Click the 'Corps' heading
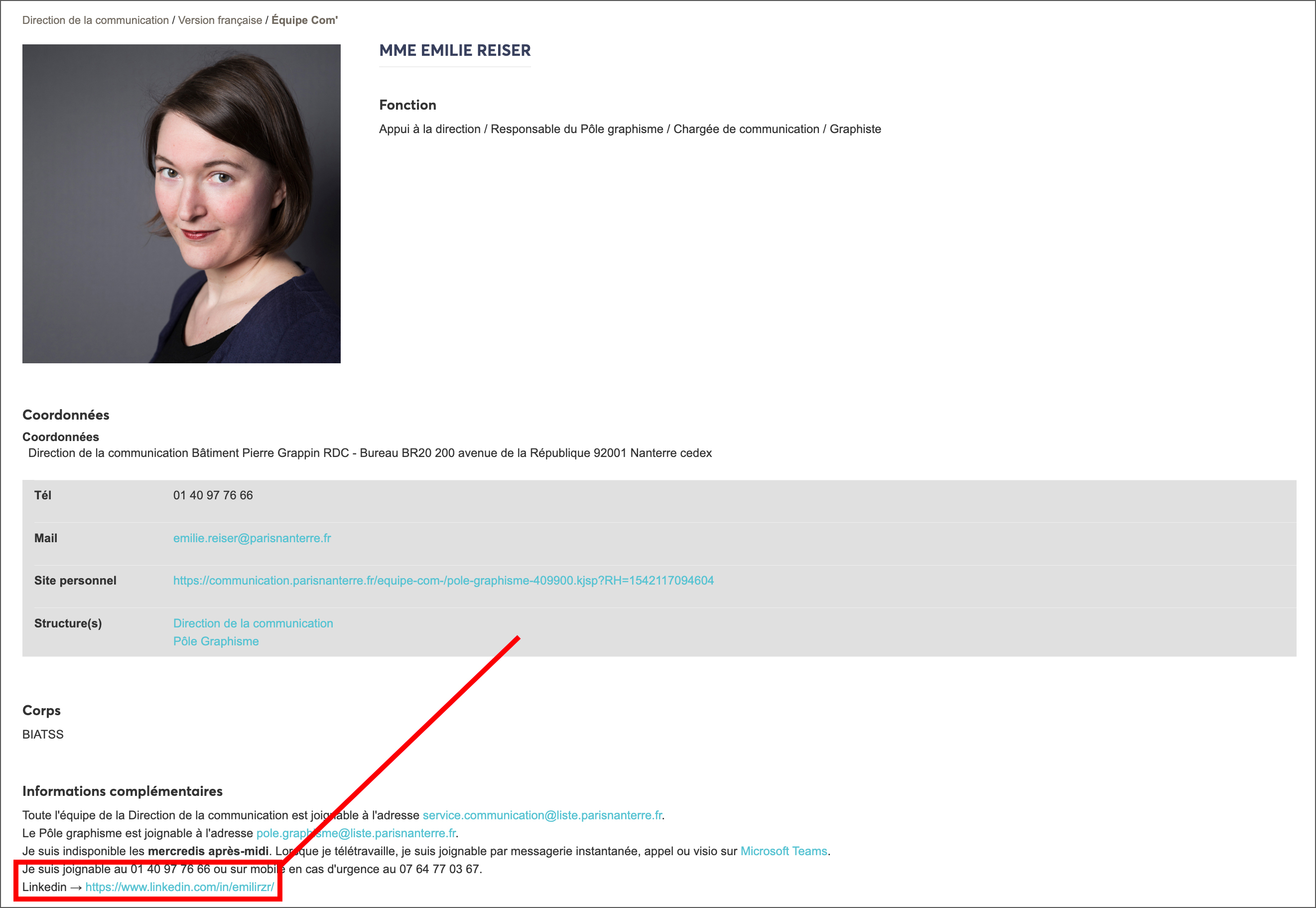Image resolution: width=1316 pixels, height=908 pixels. click(x=41, y=711)
